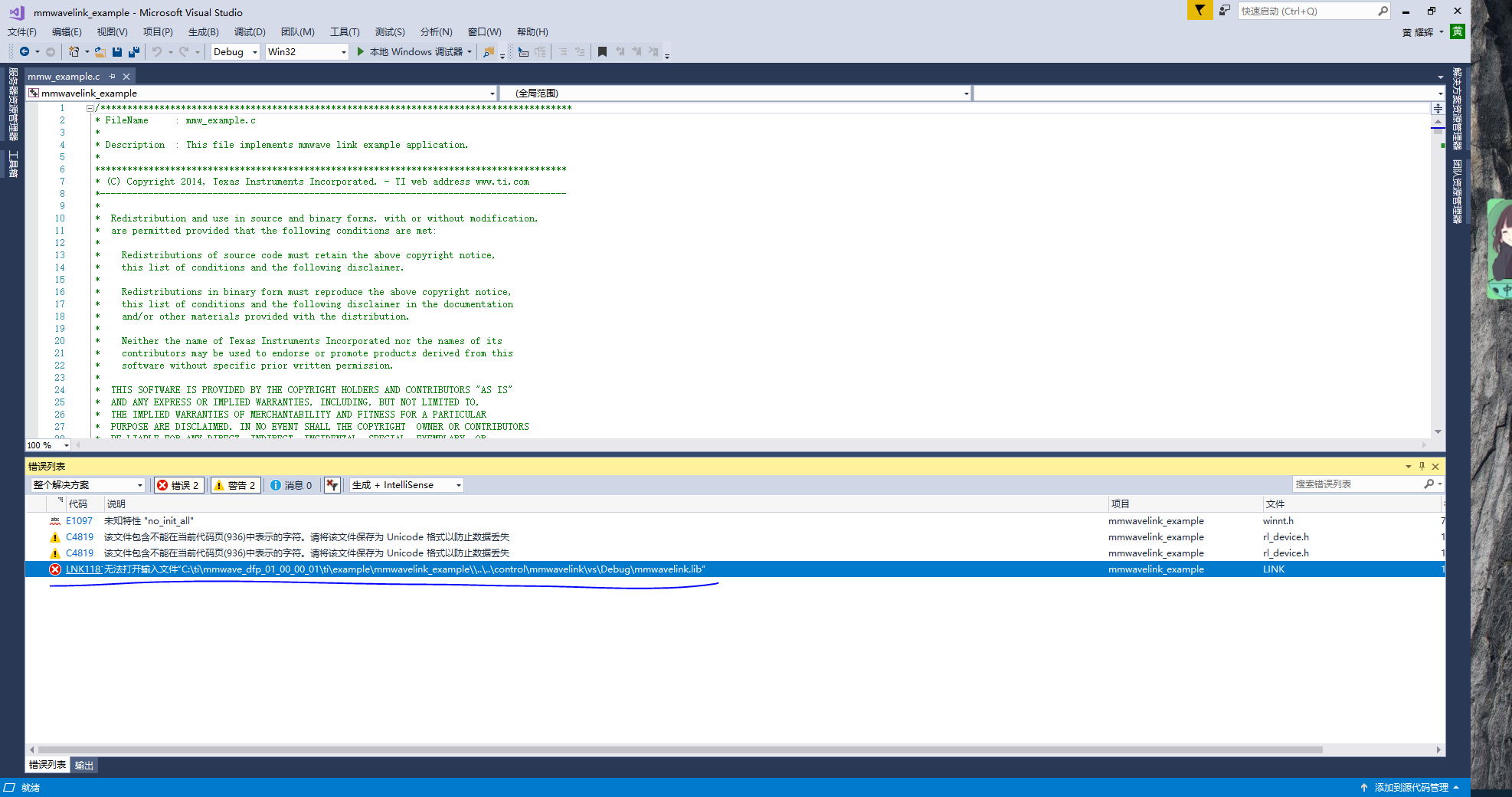This screenshot has width=1512, height=797.
Task: Click the notifications flag icon in title bar
Action: (1199, 11)
